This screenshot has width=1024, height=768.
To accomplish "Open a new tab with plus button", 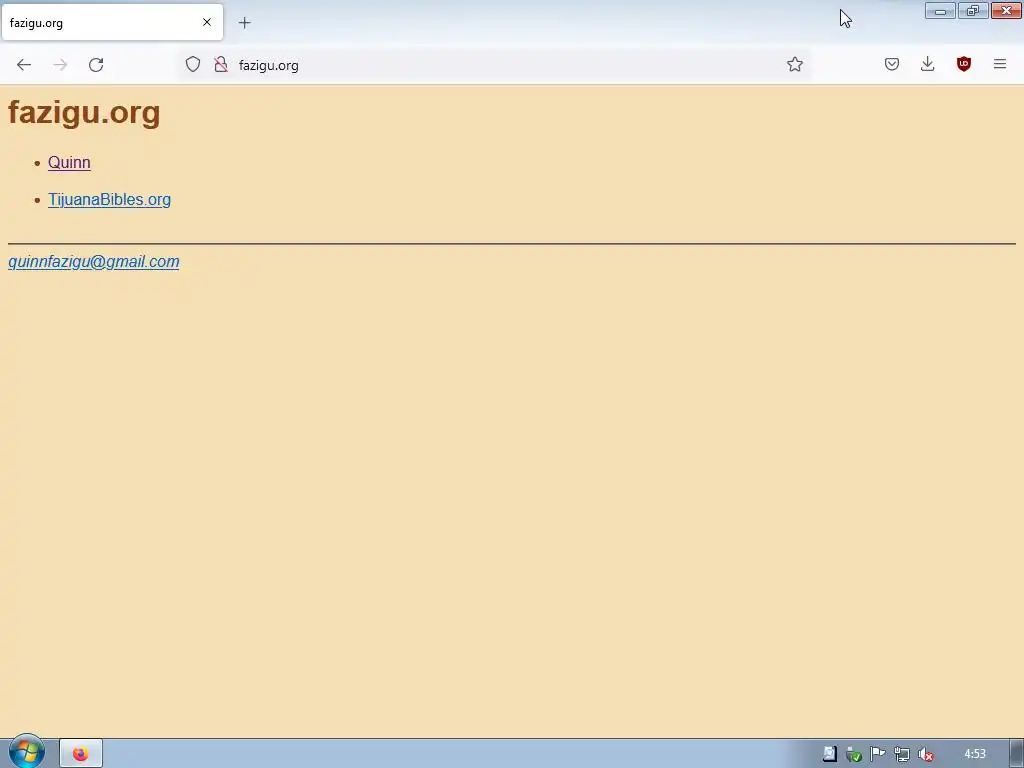I will coord(244,23).
